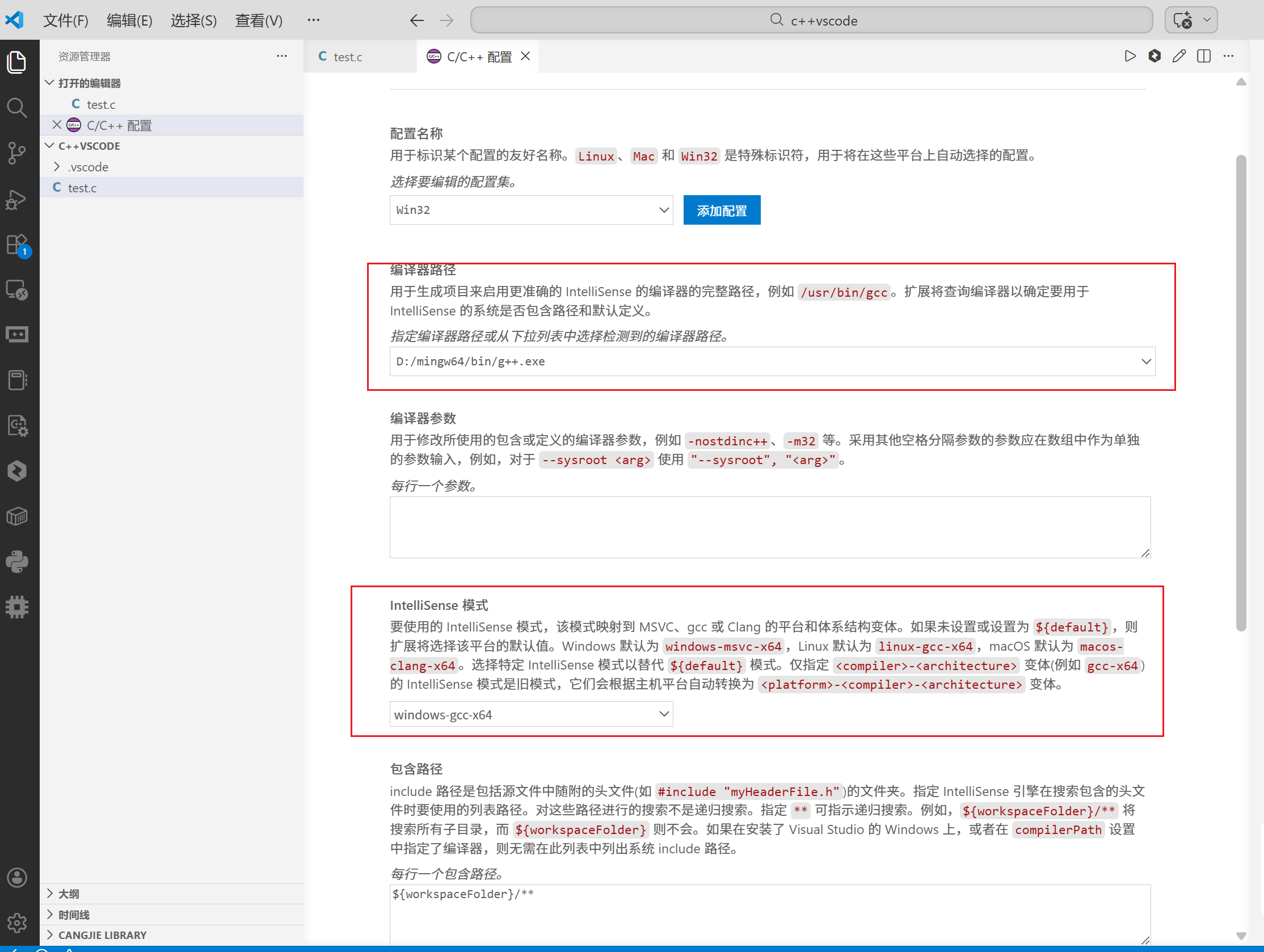Open the Run and Debug view
The width and height of the screenshot is (1264, 952).
[x=16, y=199]
